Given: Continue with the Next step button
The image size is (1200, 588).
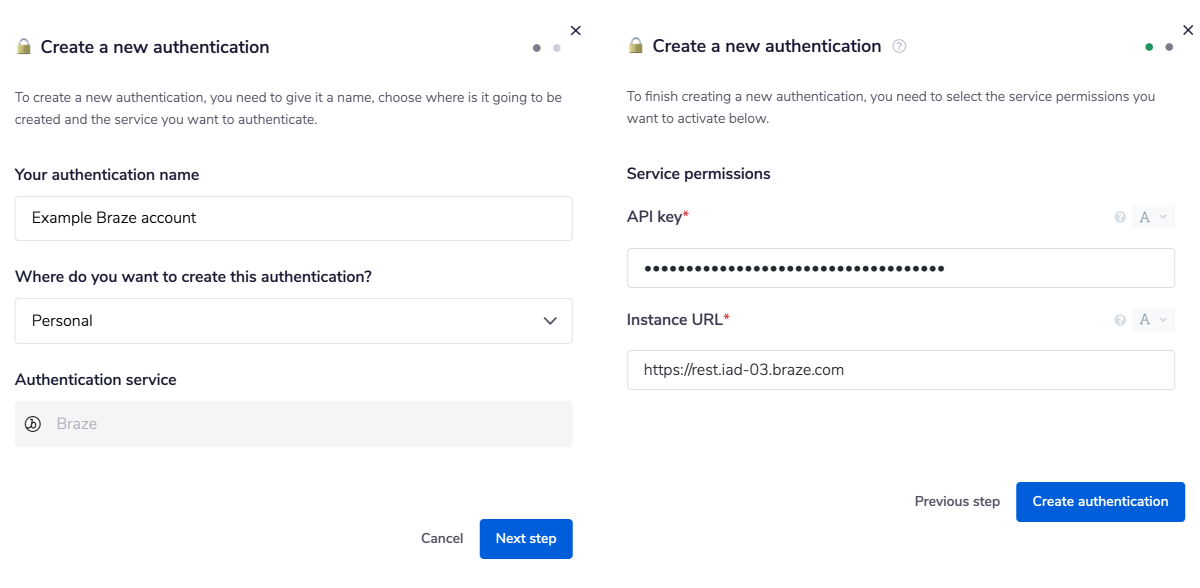Looking at the screenshot, I should click(526, 539).
